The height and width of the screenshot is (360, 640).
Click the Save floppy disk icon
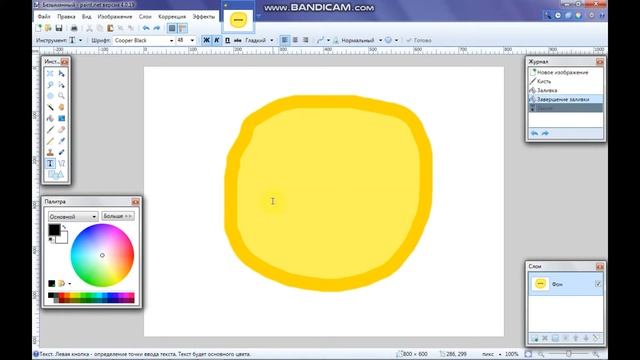tap(59, 28)
